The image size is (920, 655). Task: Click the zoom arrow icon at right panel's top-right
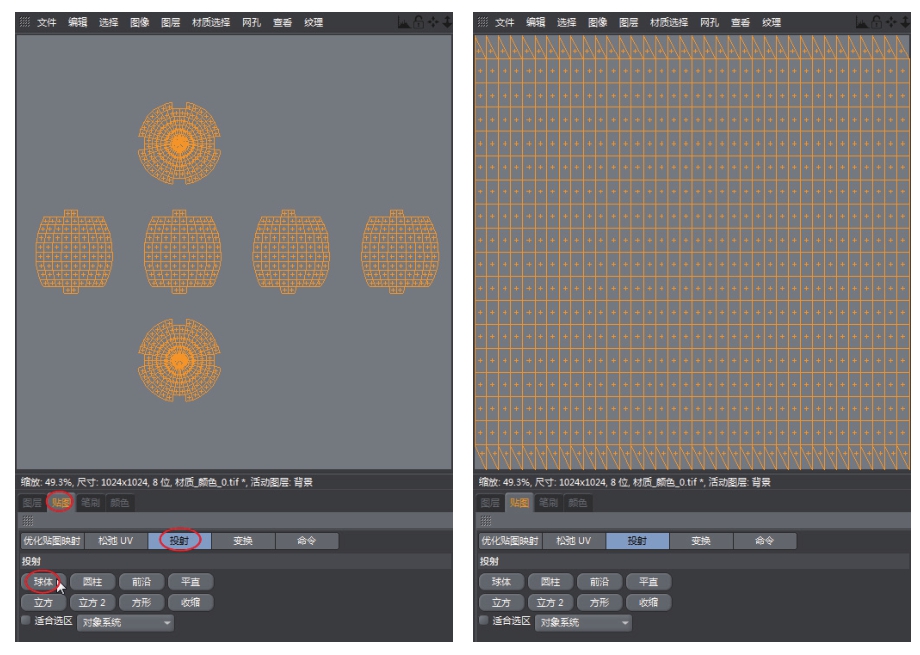(x=904, y=21)
